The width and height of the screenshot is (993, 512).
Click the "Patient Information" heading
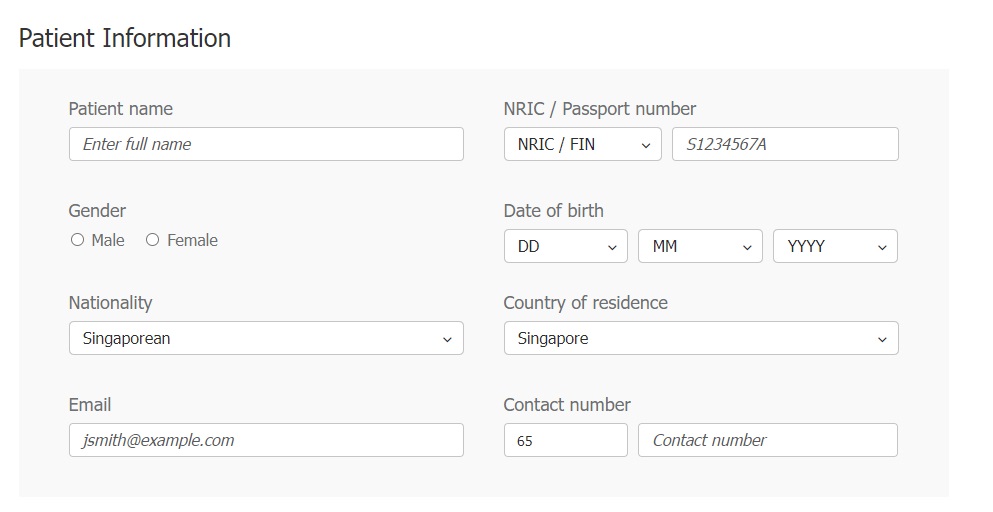tap(125, 38)
